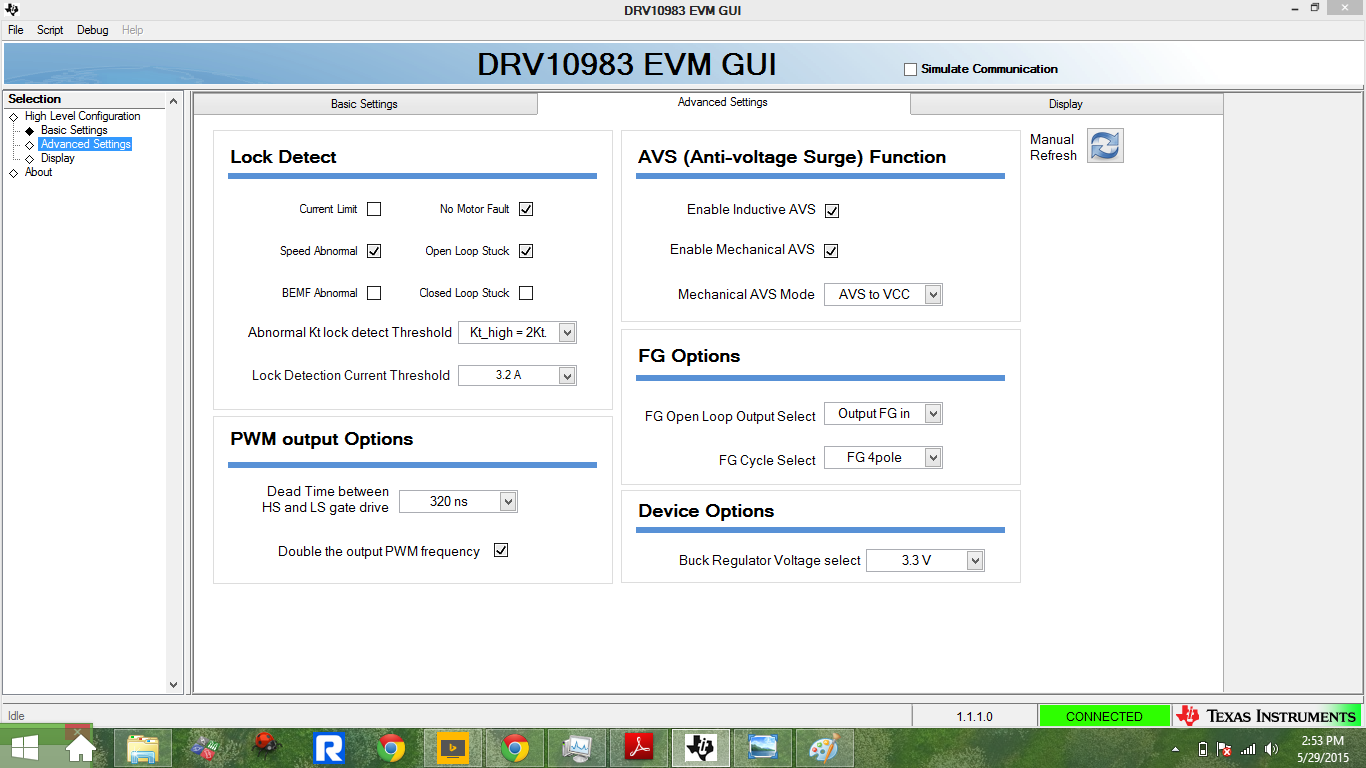The width and height of the screenshot is (1366, 768).
Task: Select High Level Configuration in Selection tree
Action: pyautogui.click(x=82, y=116)
